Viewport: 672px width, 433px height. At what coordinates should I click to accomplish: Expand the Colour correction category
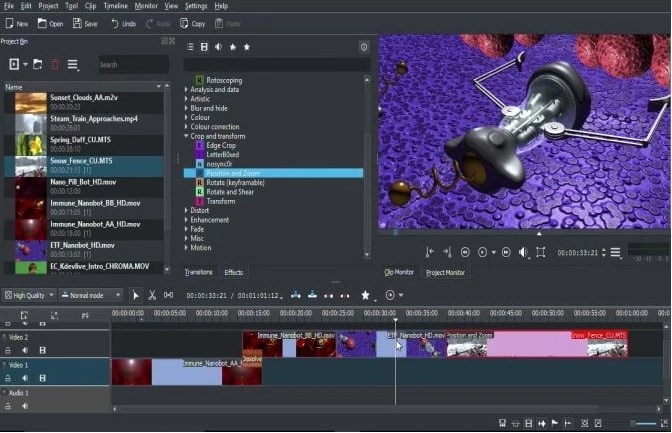click(x=186, y=126)
